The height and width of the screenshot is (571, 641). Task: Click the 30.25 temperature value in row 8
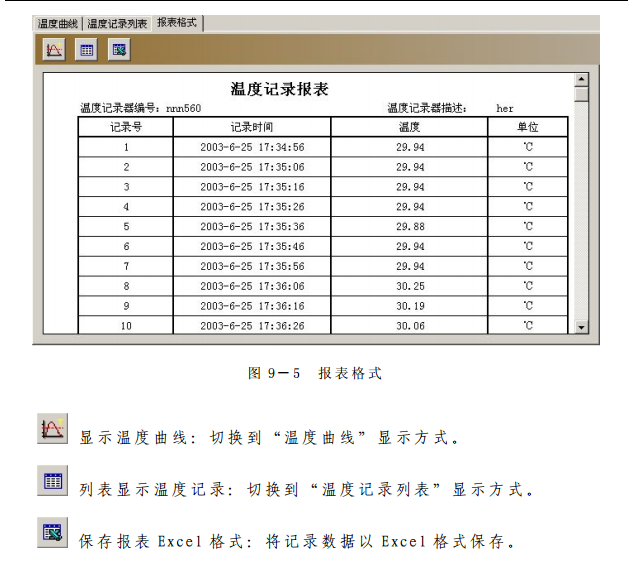pos(410,286)
